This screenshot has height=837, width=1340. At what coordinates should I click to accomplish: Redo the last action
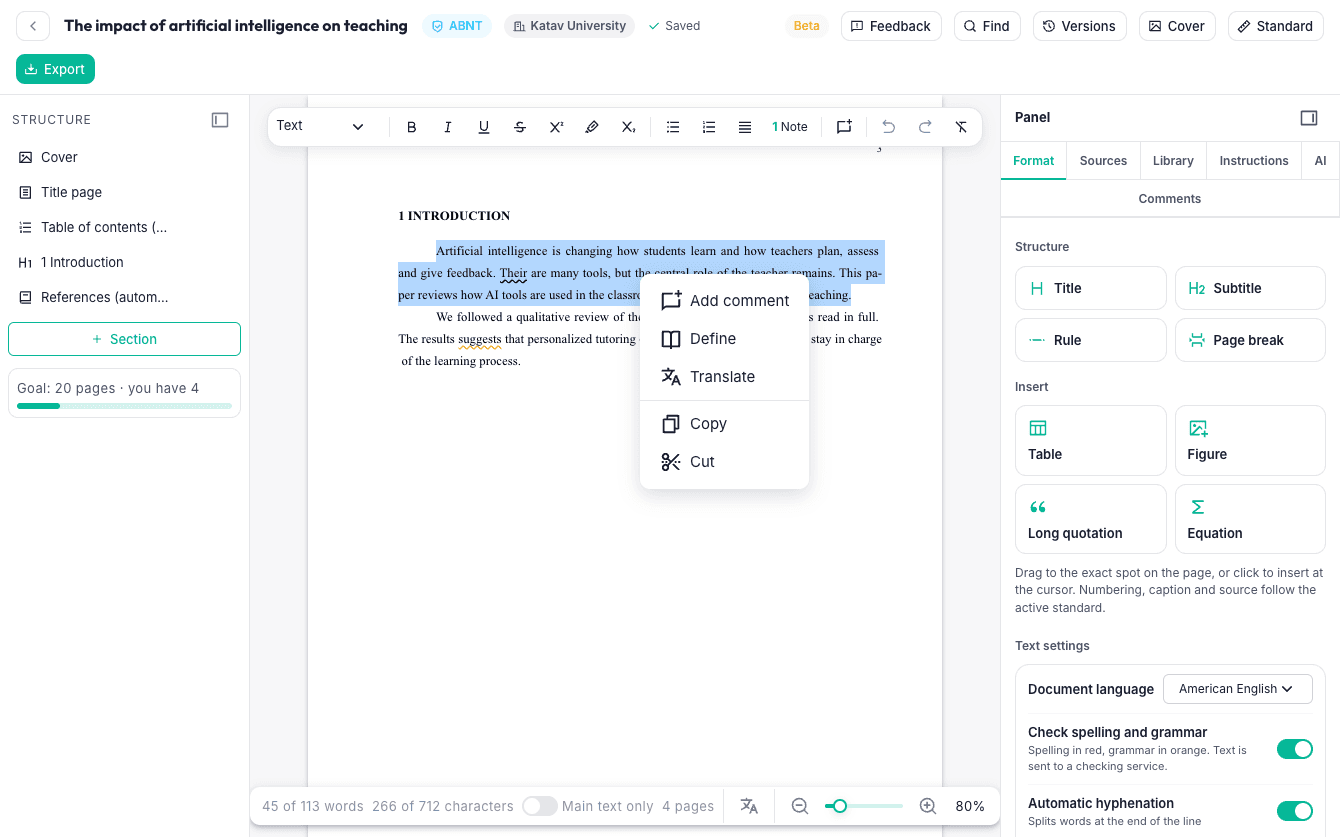925,127
